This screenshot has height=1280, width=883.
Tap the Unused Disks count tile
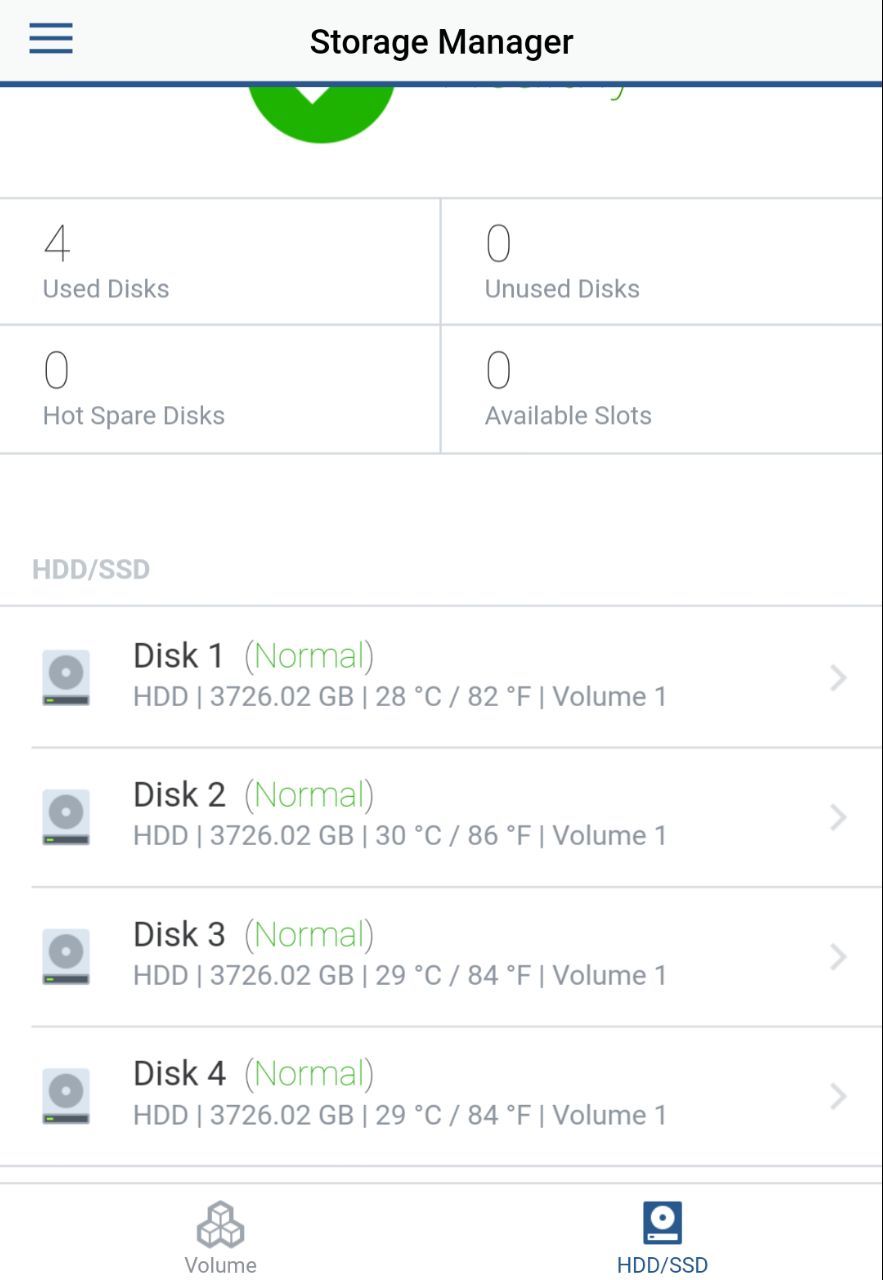[662, 262]
